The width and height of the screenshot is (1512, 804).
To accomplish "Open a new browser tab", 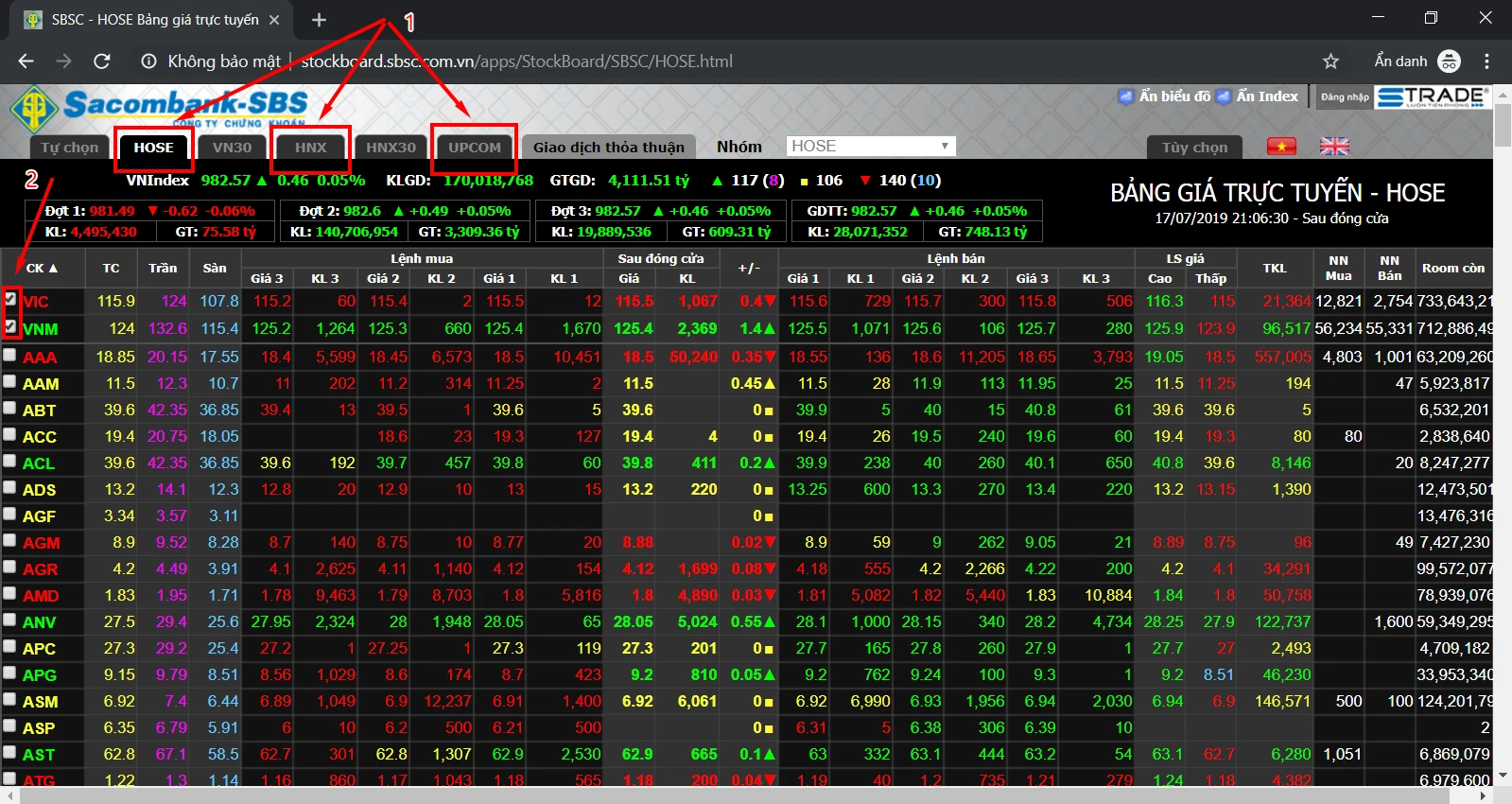I will pyautogui.click(x=319, y=20).
